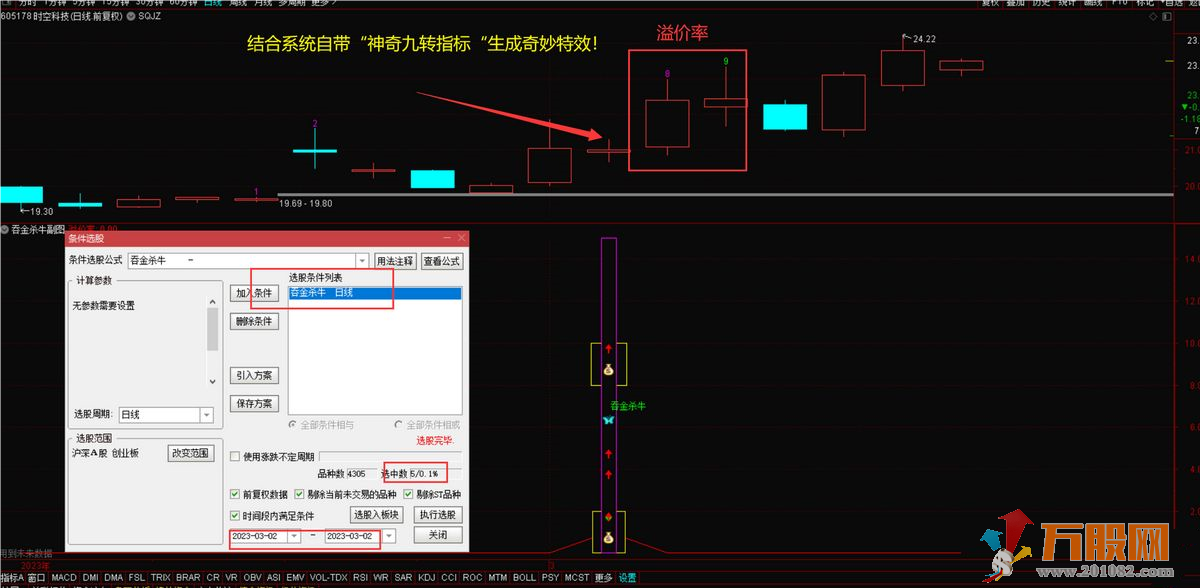Click 窗口 tab in bottom bar
The image size is (1200, 588).
tap(37, 578)
